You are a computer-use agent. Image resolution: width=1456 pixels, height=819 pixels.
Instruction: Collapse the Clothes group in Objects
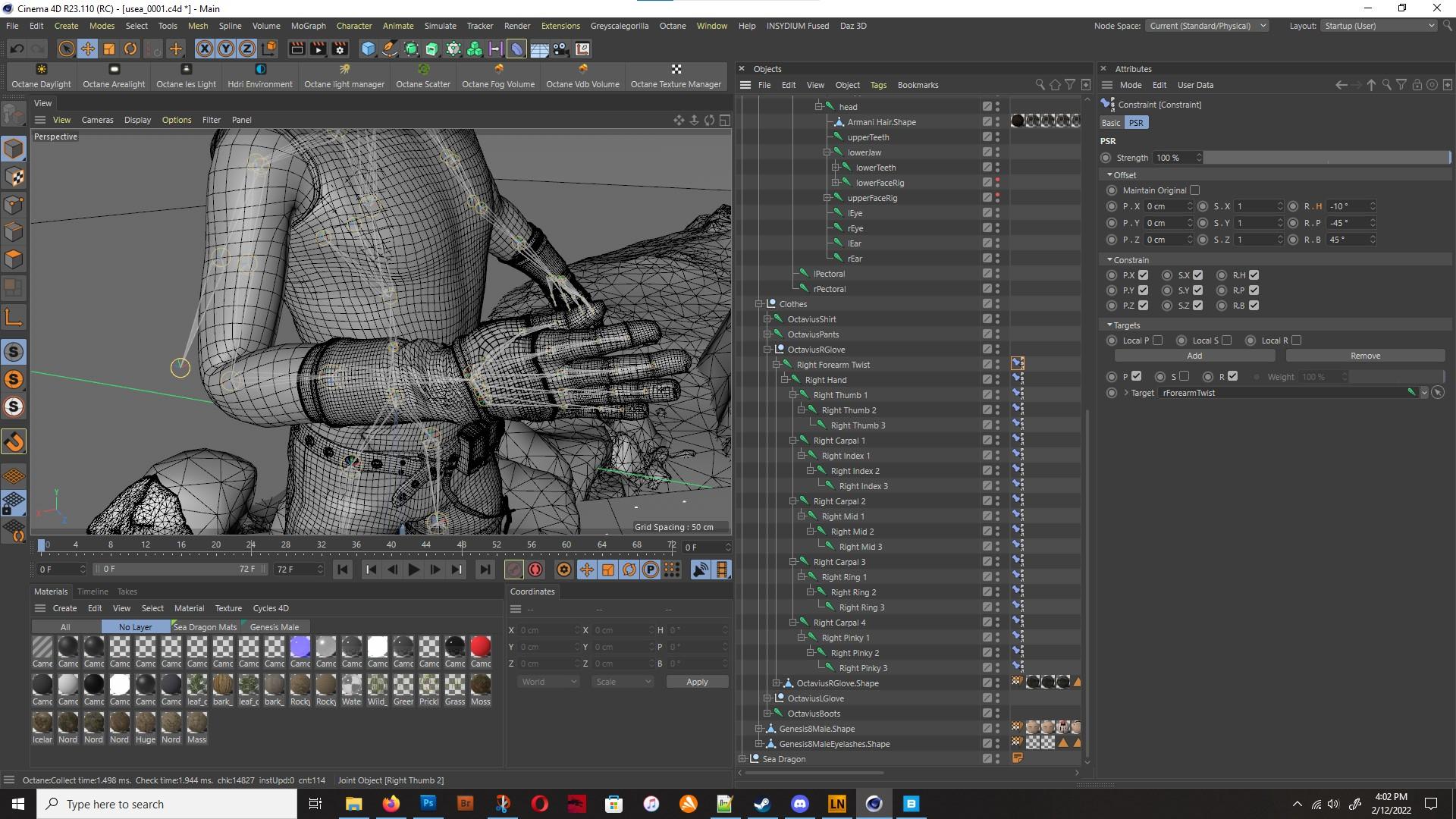(x=758, y=304)
